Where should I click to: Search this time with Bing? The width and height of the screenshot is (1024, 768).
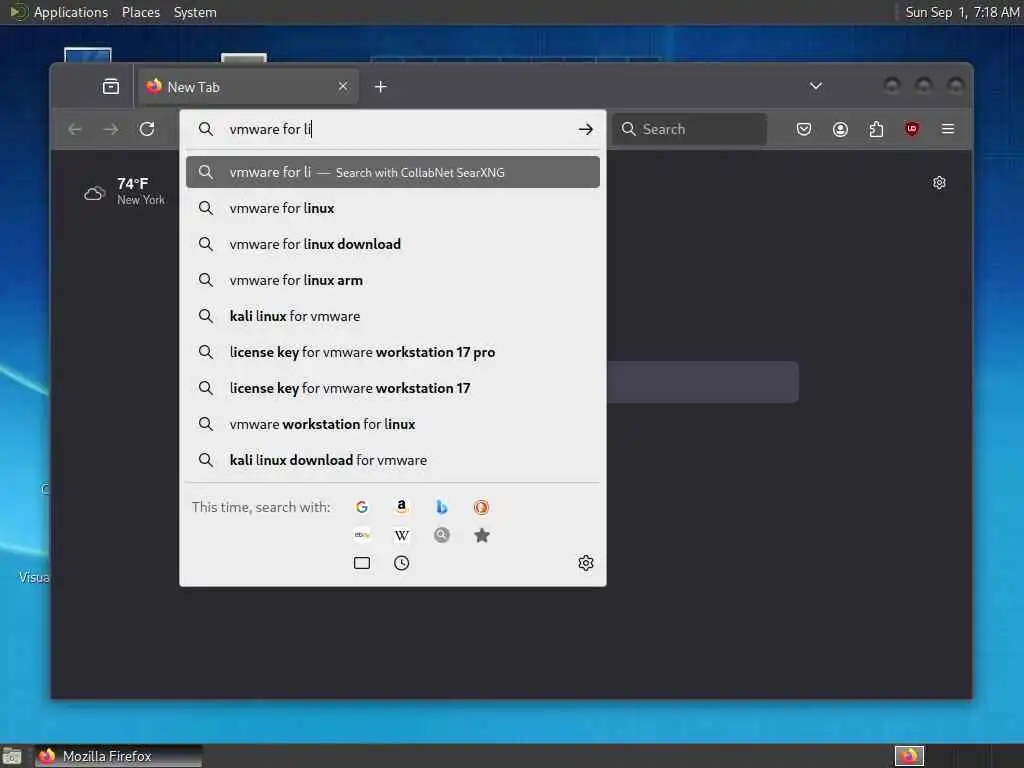pos(441,507)
